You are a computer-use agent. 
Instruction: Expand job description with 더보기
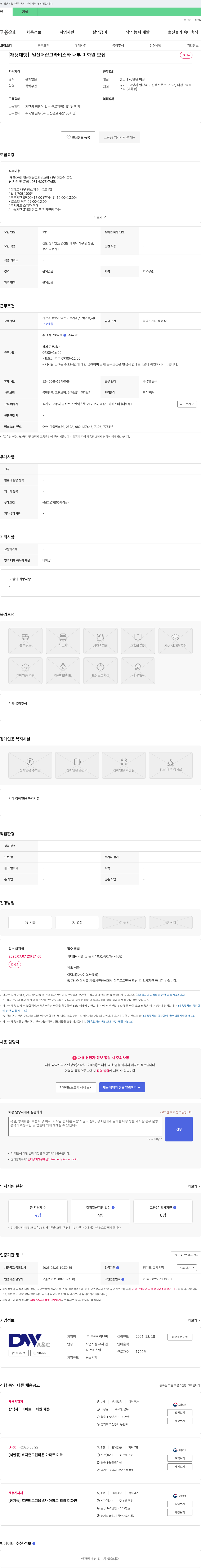click(x=100, y=217)
